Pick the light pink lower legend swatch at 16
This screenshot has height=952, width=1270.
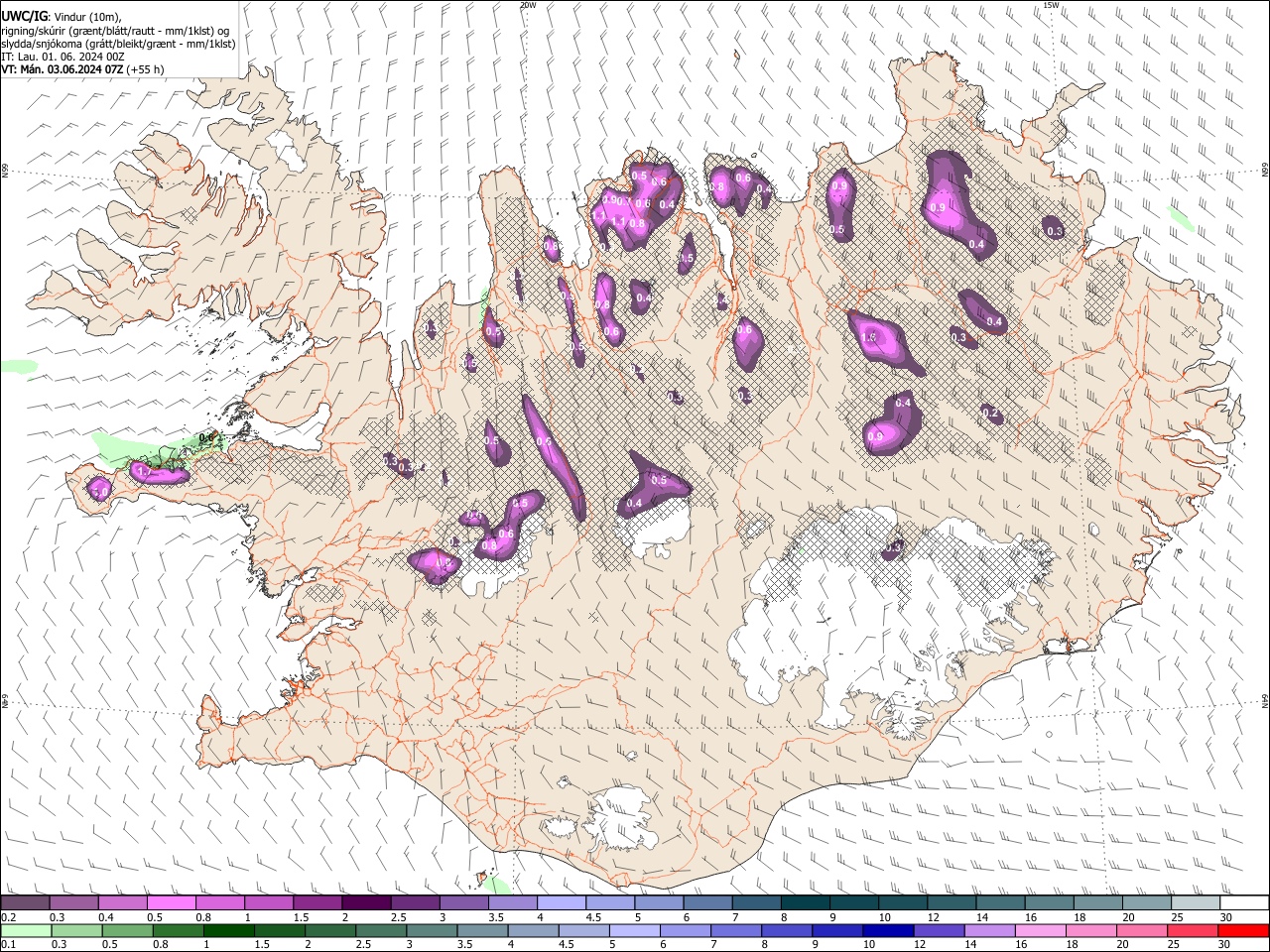[1039, 930]
